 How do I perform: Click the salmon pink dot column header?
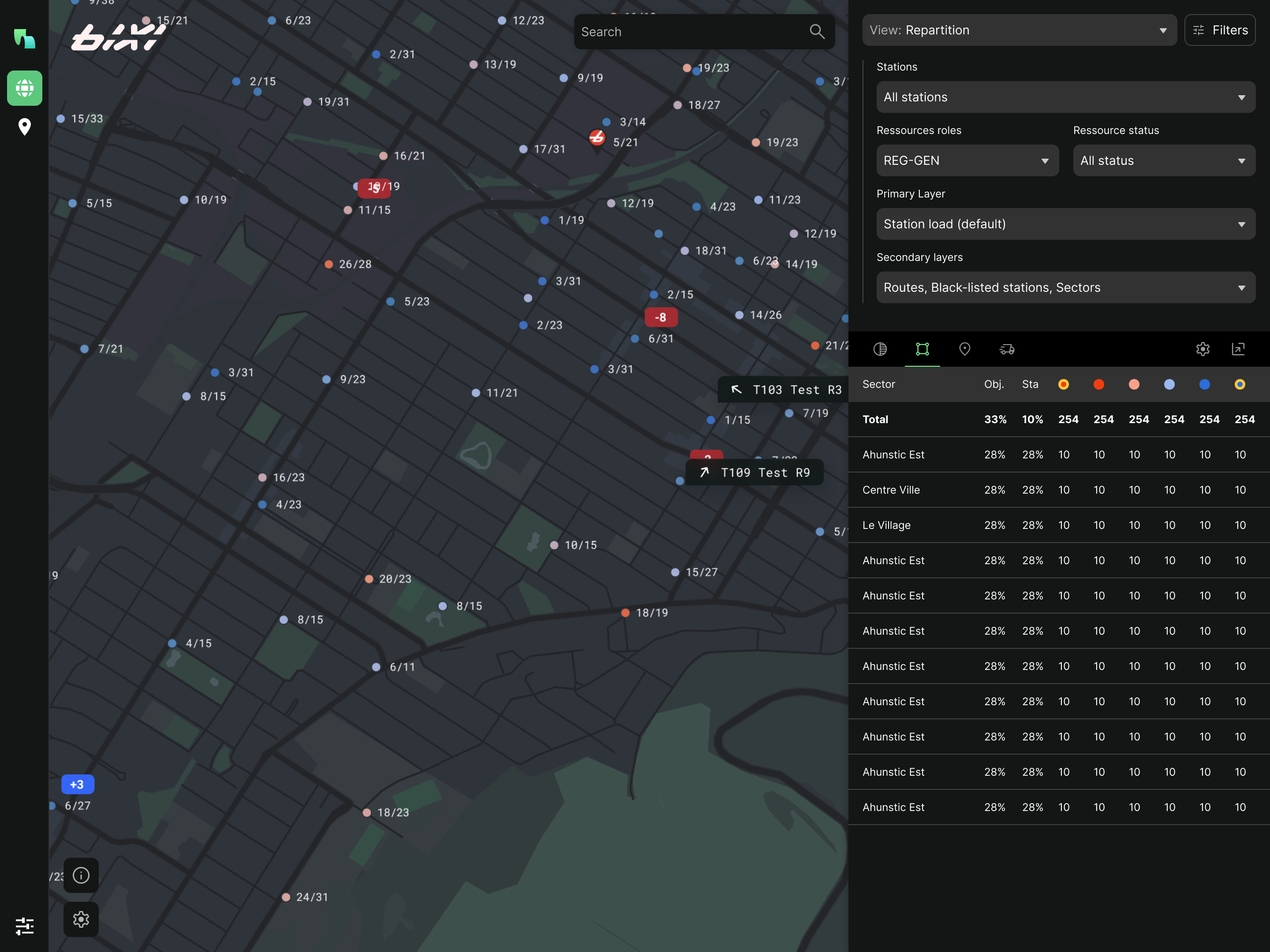[x=1134, y=384]
